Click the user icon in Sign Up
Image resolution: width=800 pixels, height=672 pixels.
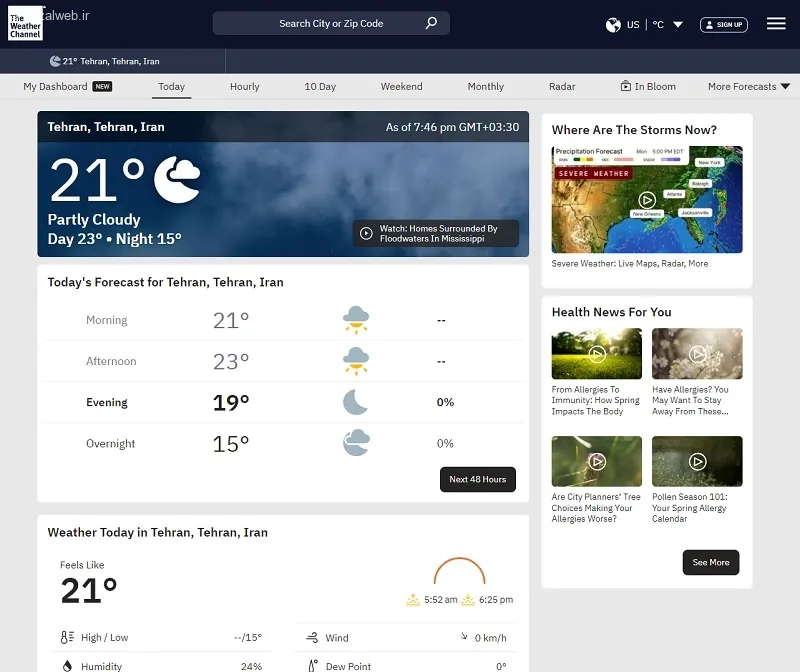(709, 24)
